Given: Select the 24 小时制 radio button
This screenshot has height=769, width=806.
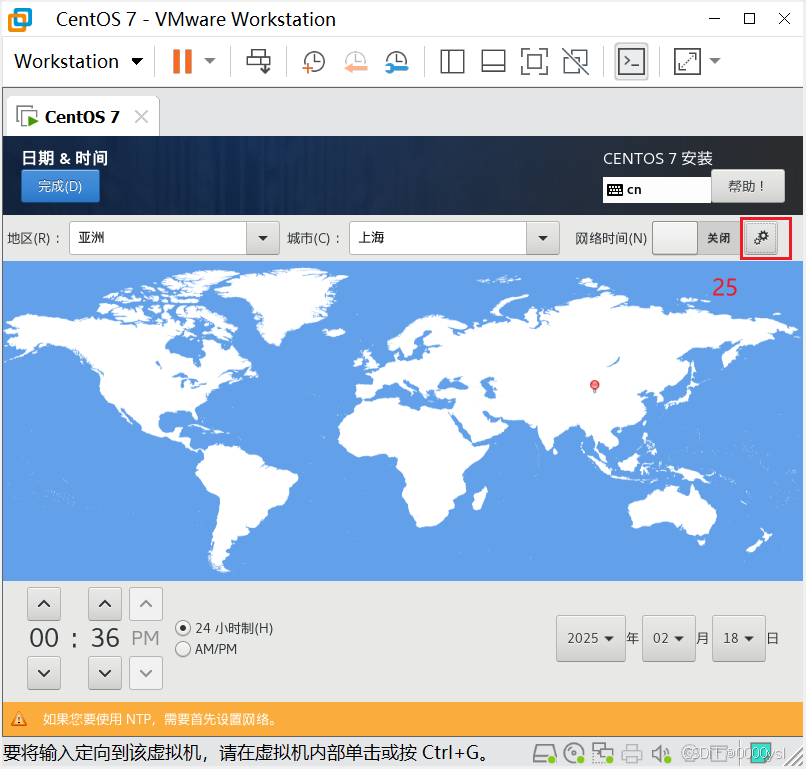Looking at the screenshot, I should click(183, 628).
